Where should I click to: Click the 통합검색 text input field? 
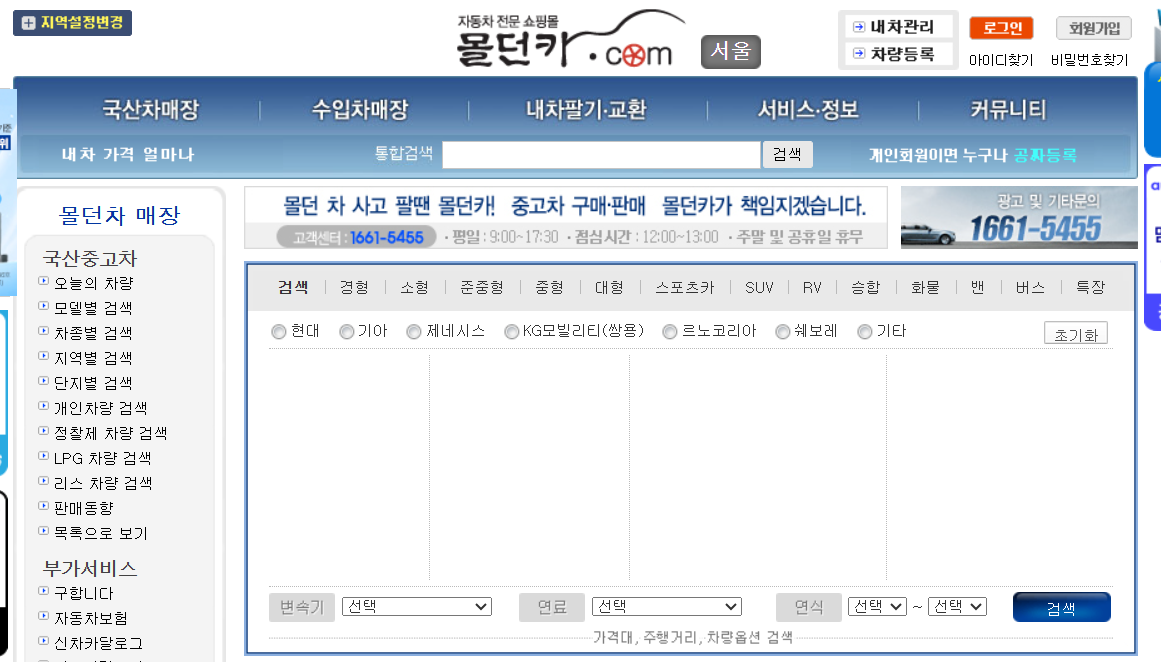point(601,155)
